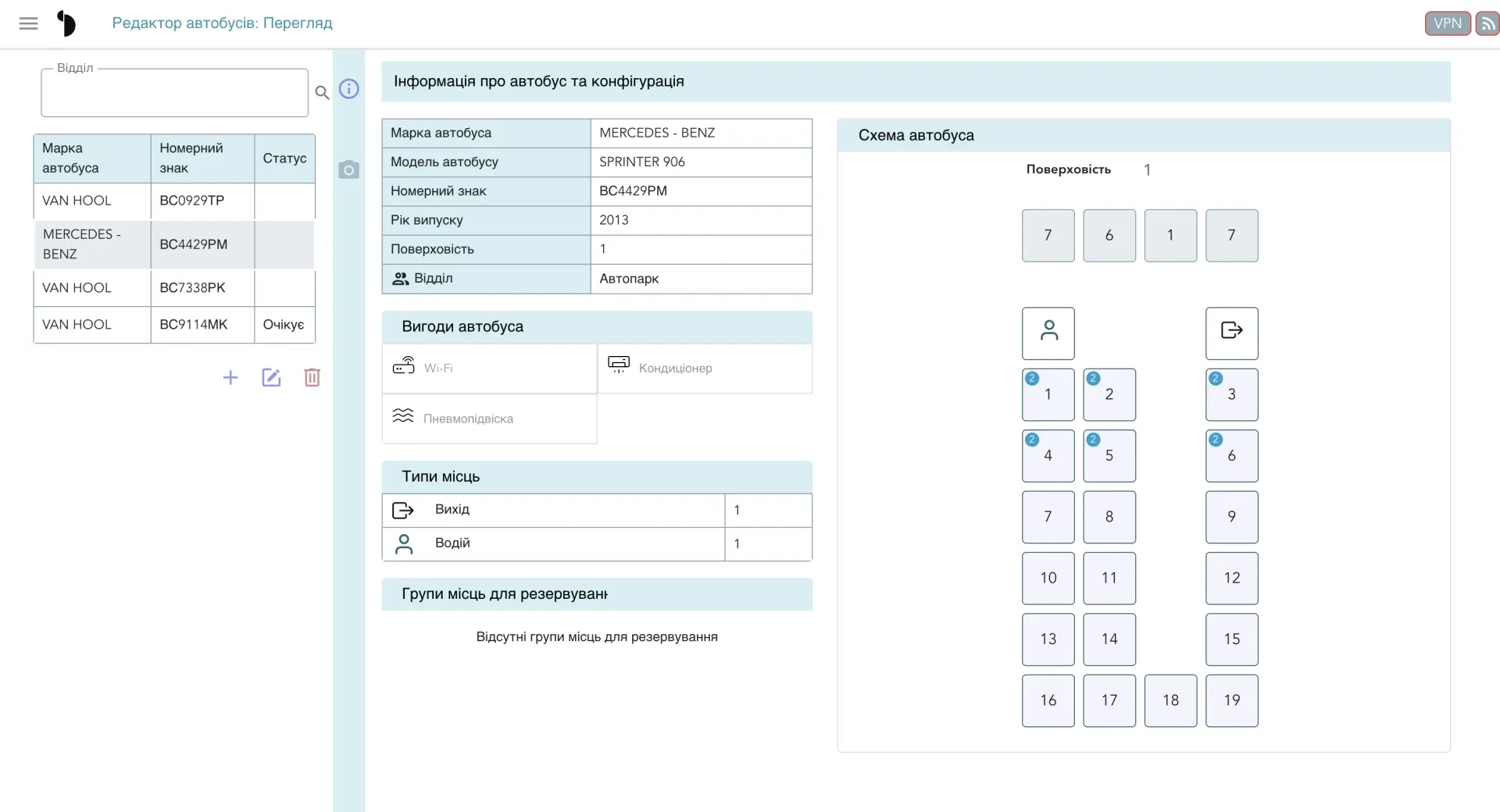Select the driver seat in bus scheme
1500x812 pixels.
pyautogui.click(x=1048, y=333)
